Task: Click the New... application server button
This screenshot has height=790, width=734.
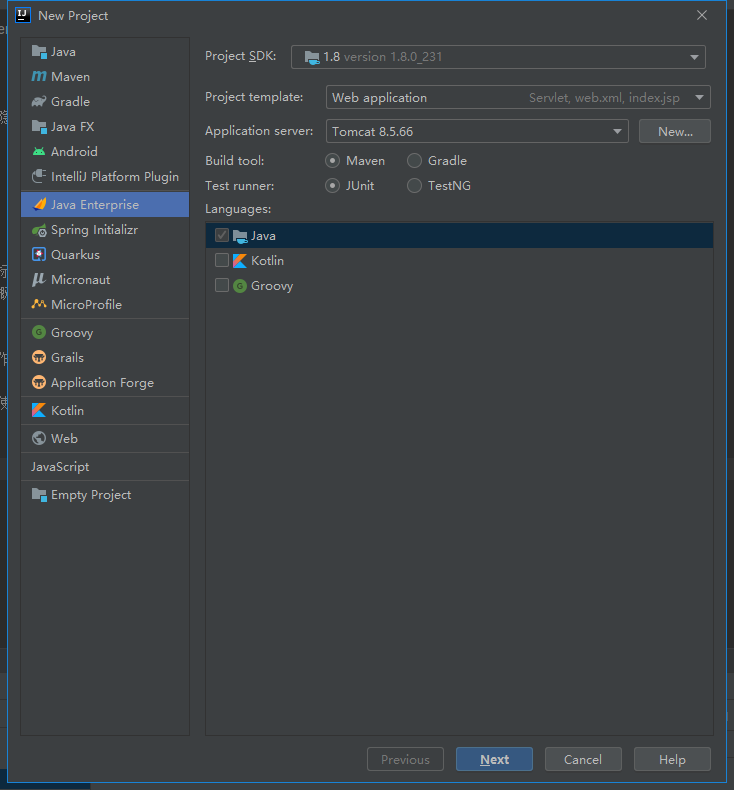Action: (675, 131)
